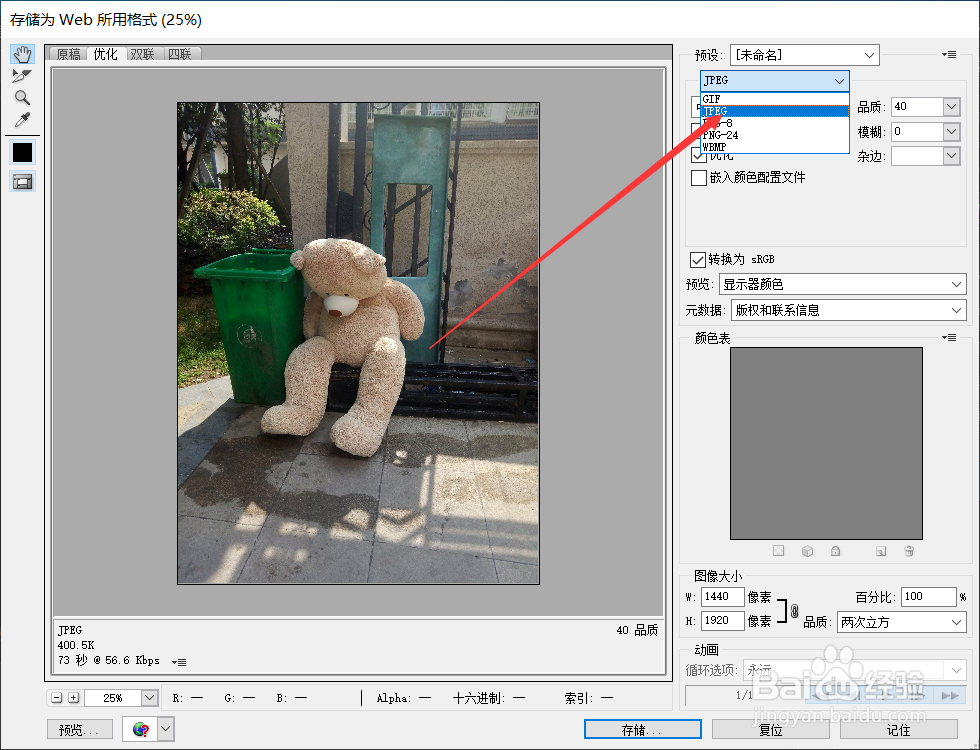980x750 pixels.
Task: Click the 73 秒 @ 56.6 Kbps text
Action: coord(109,661)
